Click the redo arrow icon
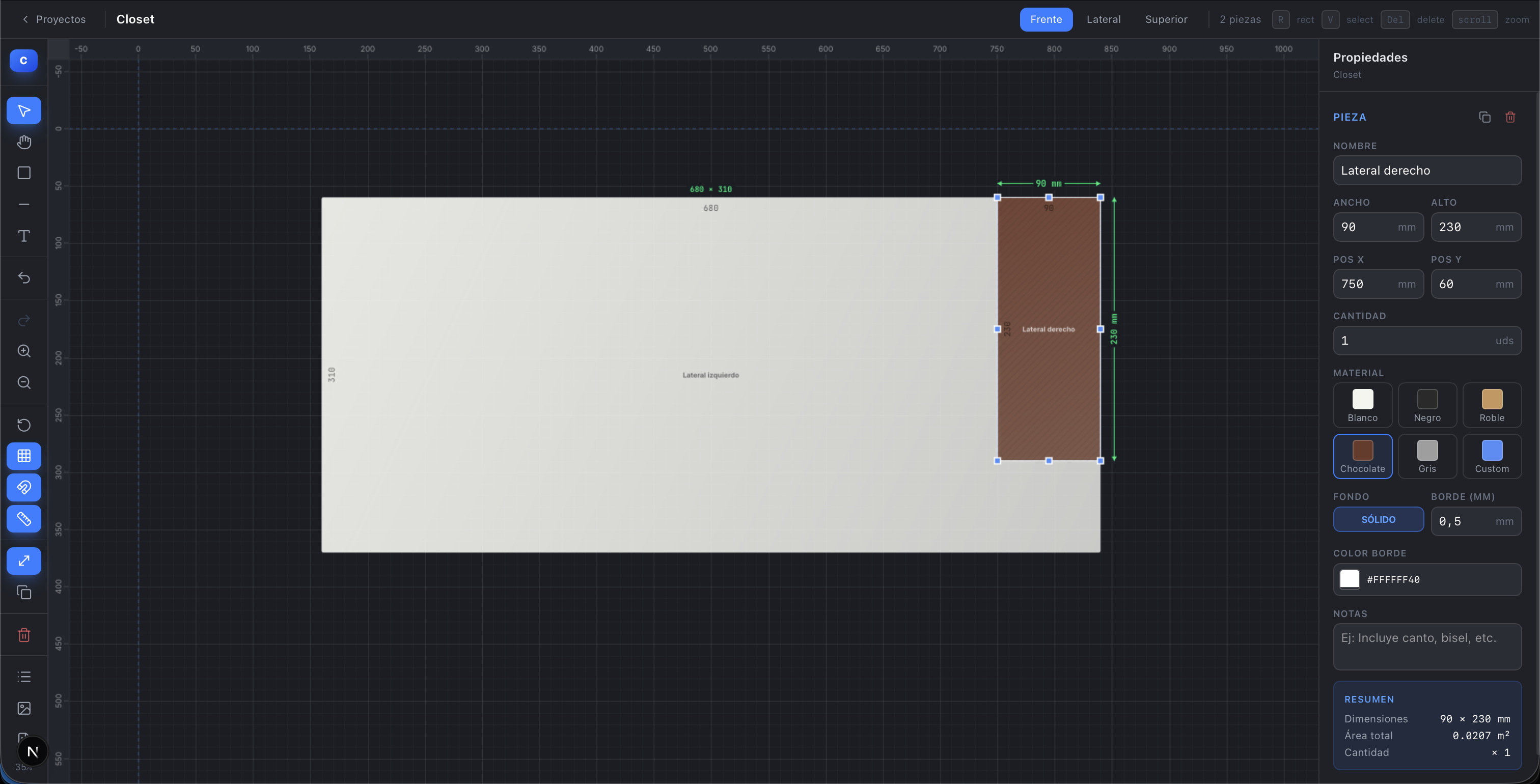 pyautogui.click(x=24, y=320)
